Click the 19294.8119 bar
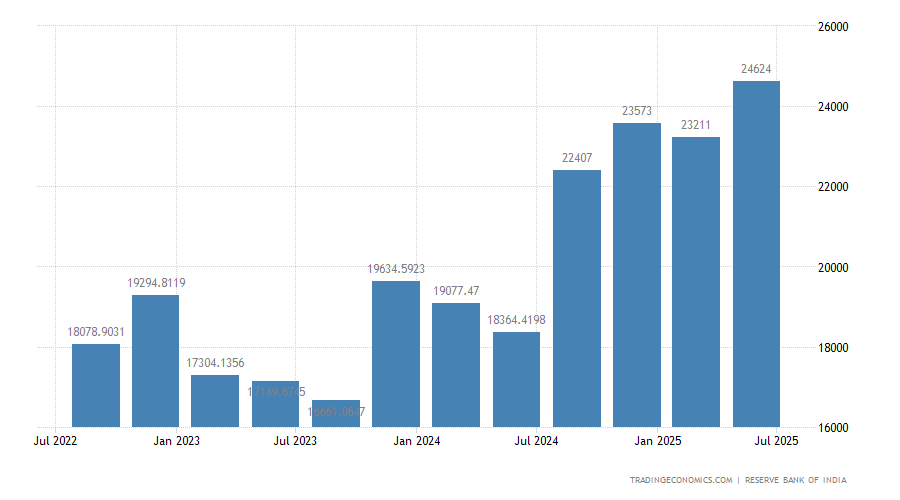Viewport: 900px width, 500px height. [155, 361]
